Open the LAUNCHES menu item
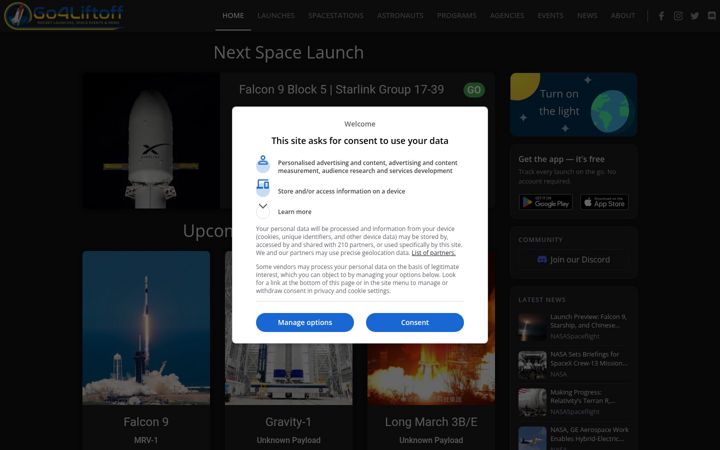 coord(276,16)
